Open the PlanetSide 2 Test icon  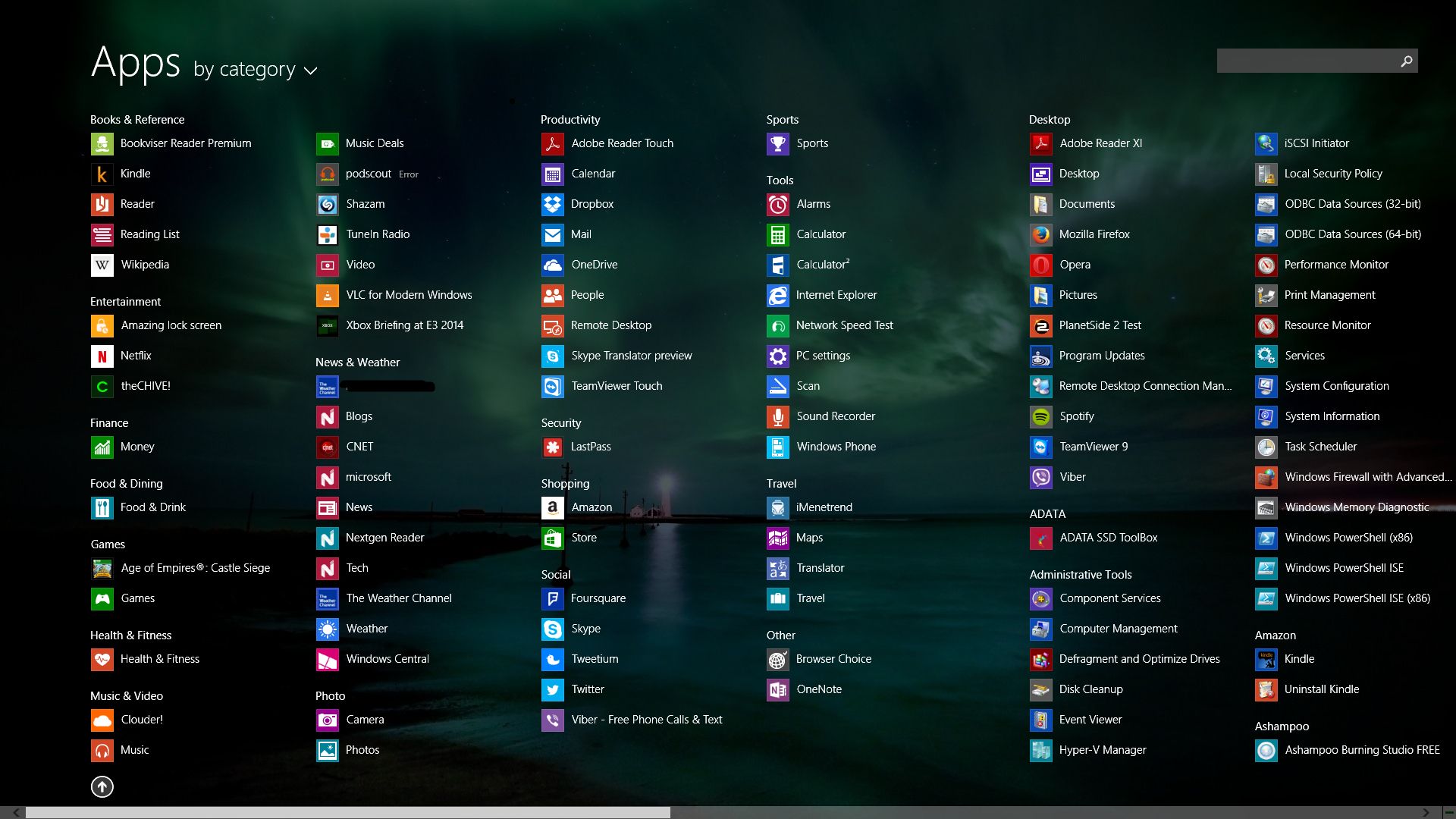click(x=1040, y=326)
